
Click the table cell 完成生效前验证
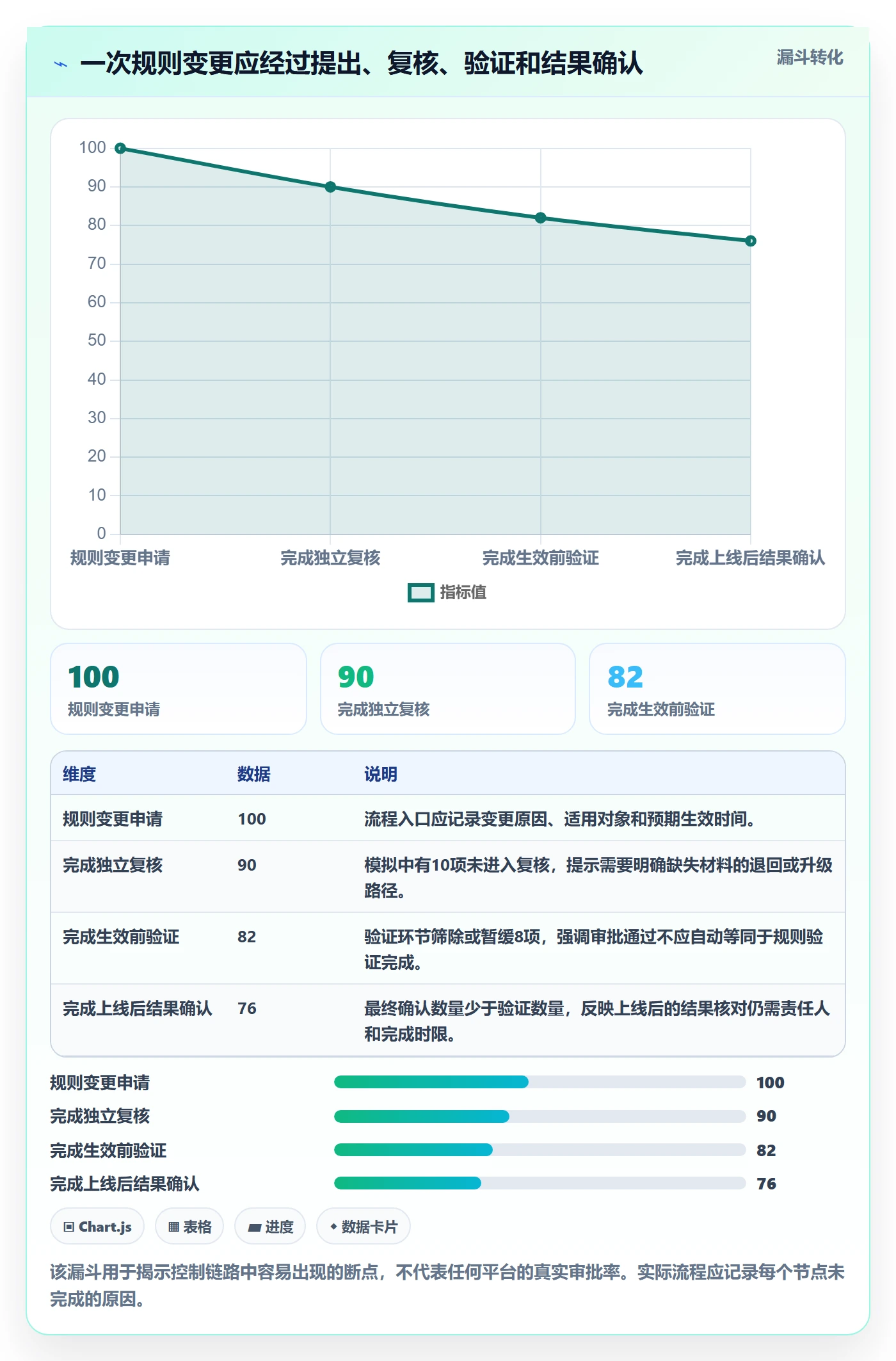121,937
